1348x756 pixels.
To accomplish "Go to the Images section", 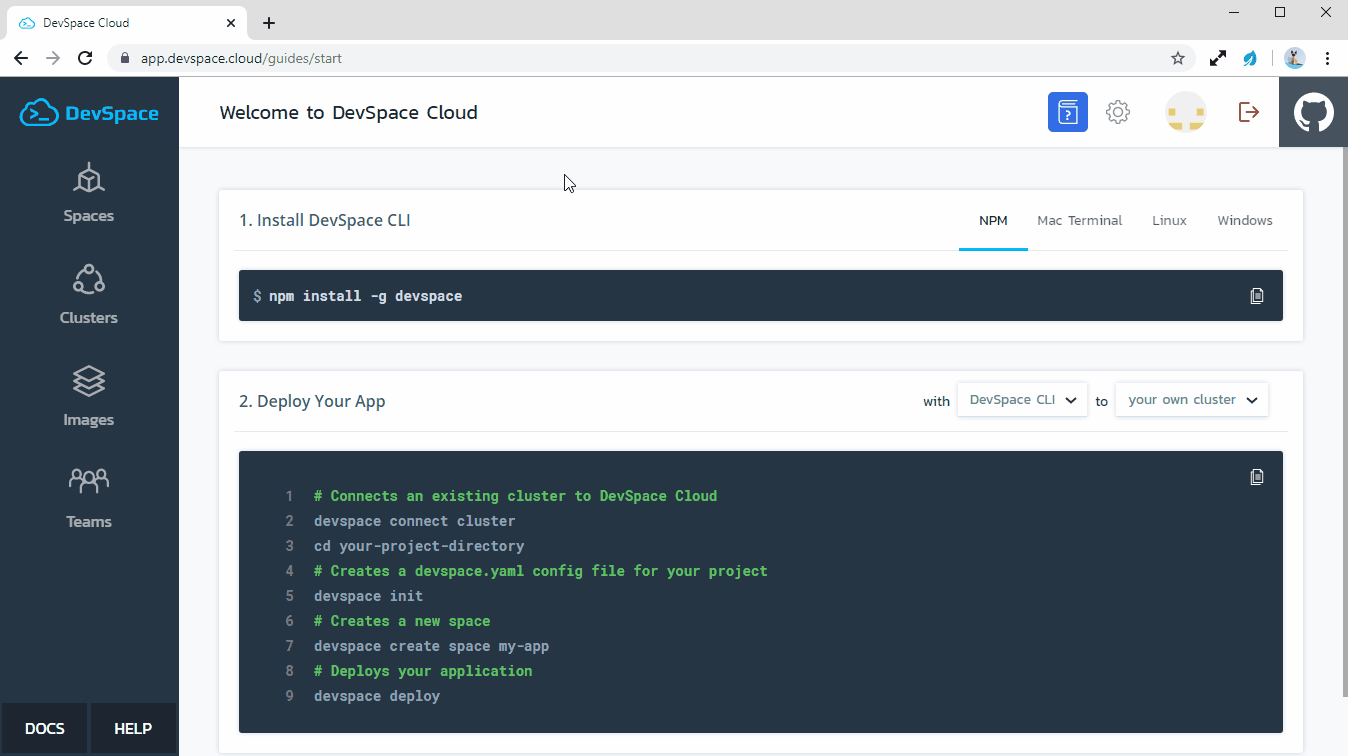I will 89,397.
